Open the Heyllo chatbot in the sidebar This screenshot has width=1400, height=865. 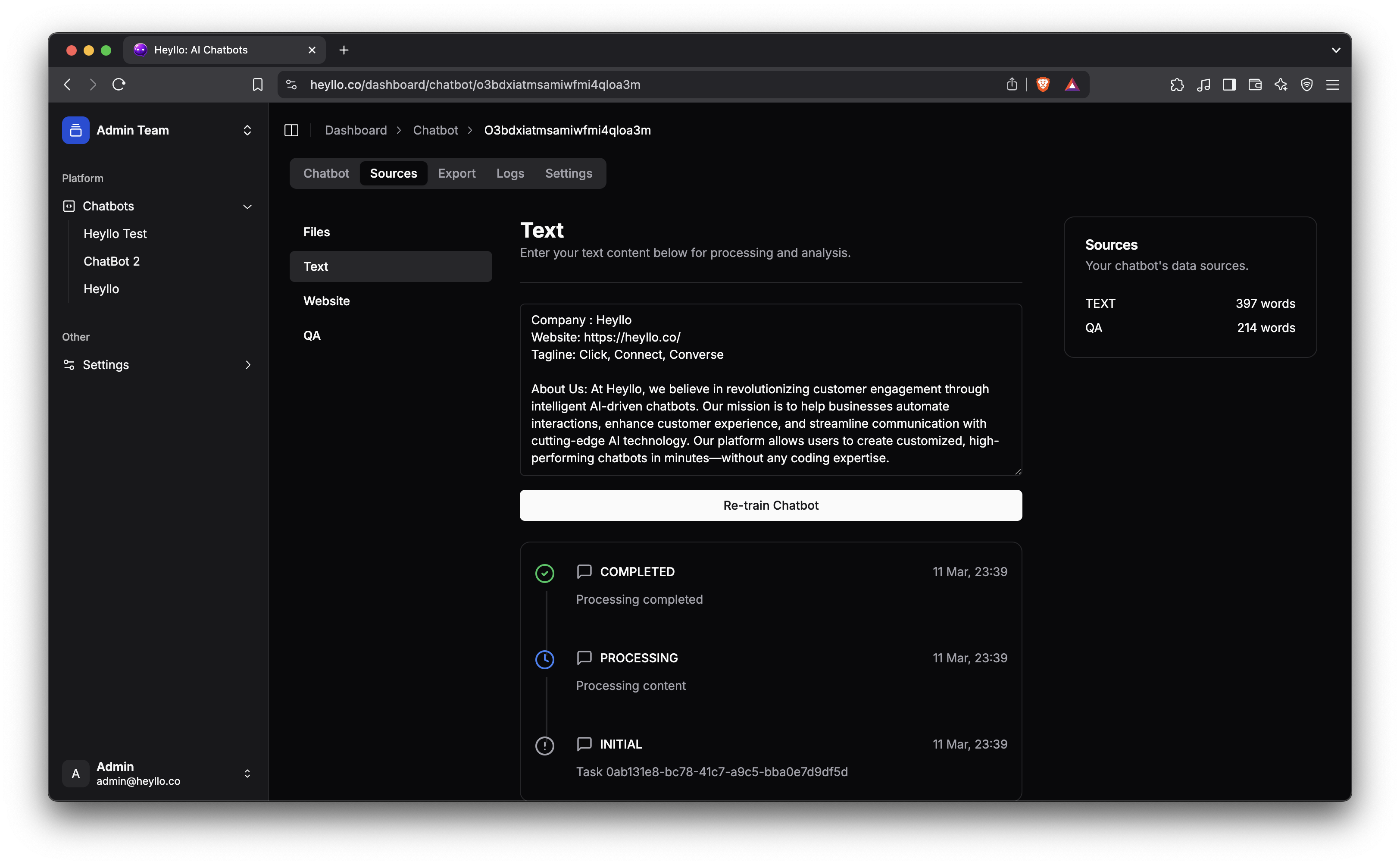pyautogui.click(x=101, y=289)
